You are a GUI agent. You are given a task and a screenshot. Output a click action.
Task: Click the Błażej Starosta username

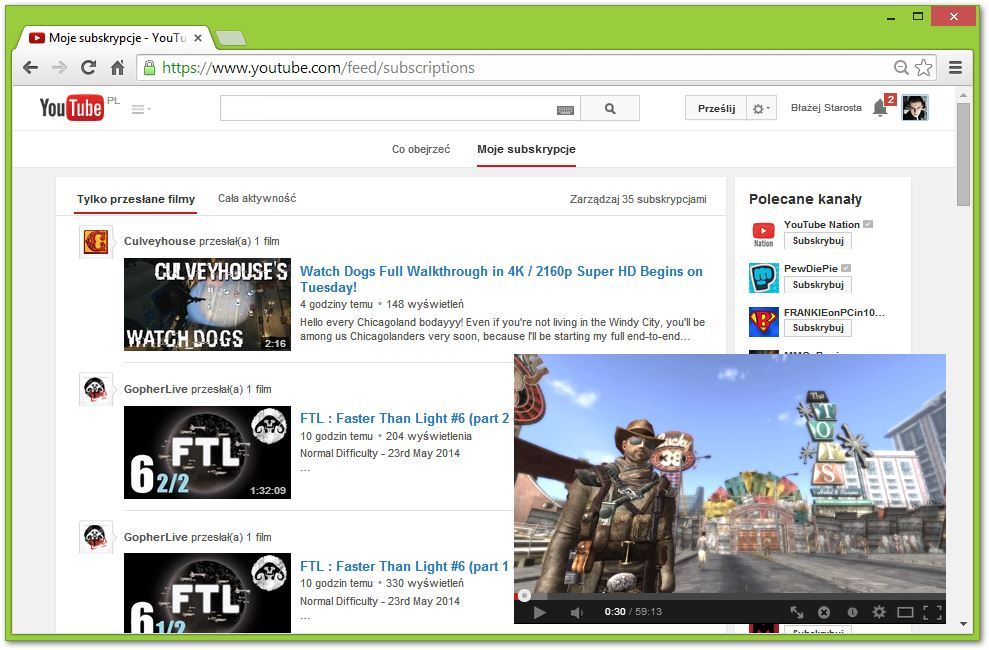point(826,108)
